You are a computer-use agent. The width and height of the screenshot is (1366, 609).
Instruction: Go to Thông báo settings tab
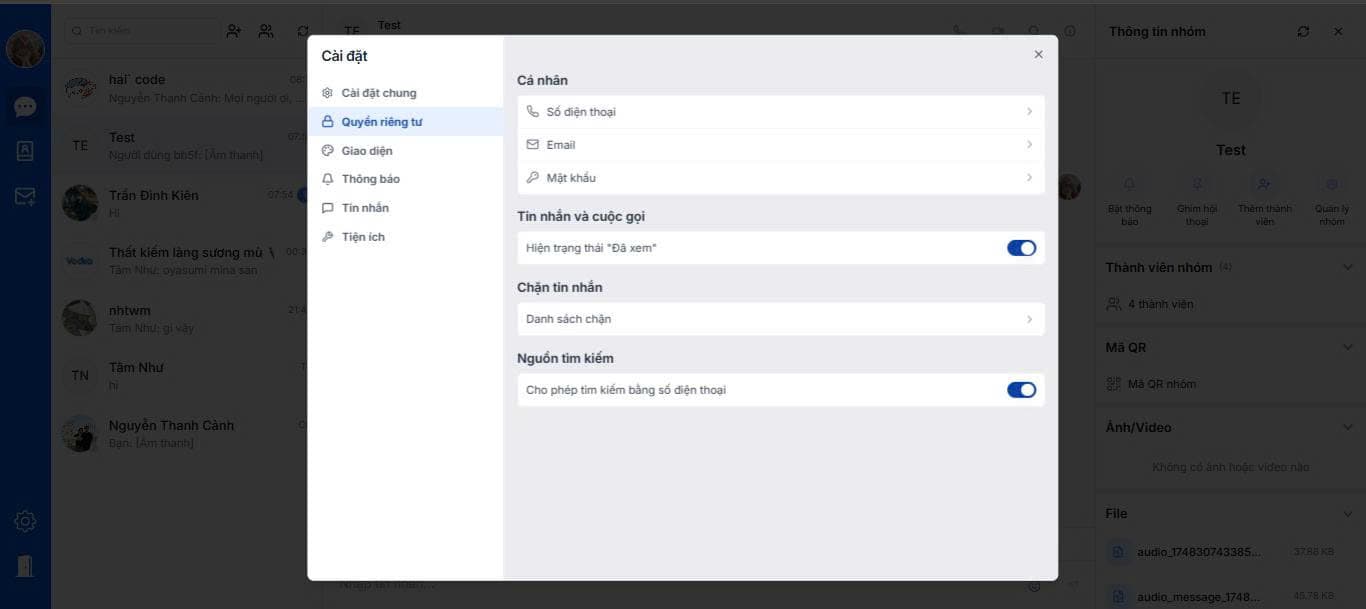(x=405, y=179)
